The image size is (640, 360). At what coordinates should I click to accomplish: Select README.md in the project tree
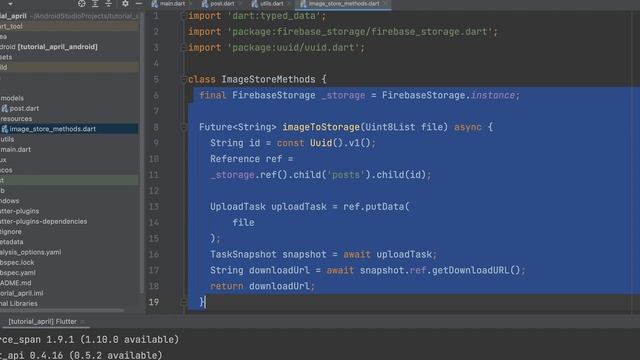coord(16,283)
